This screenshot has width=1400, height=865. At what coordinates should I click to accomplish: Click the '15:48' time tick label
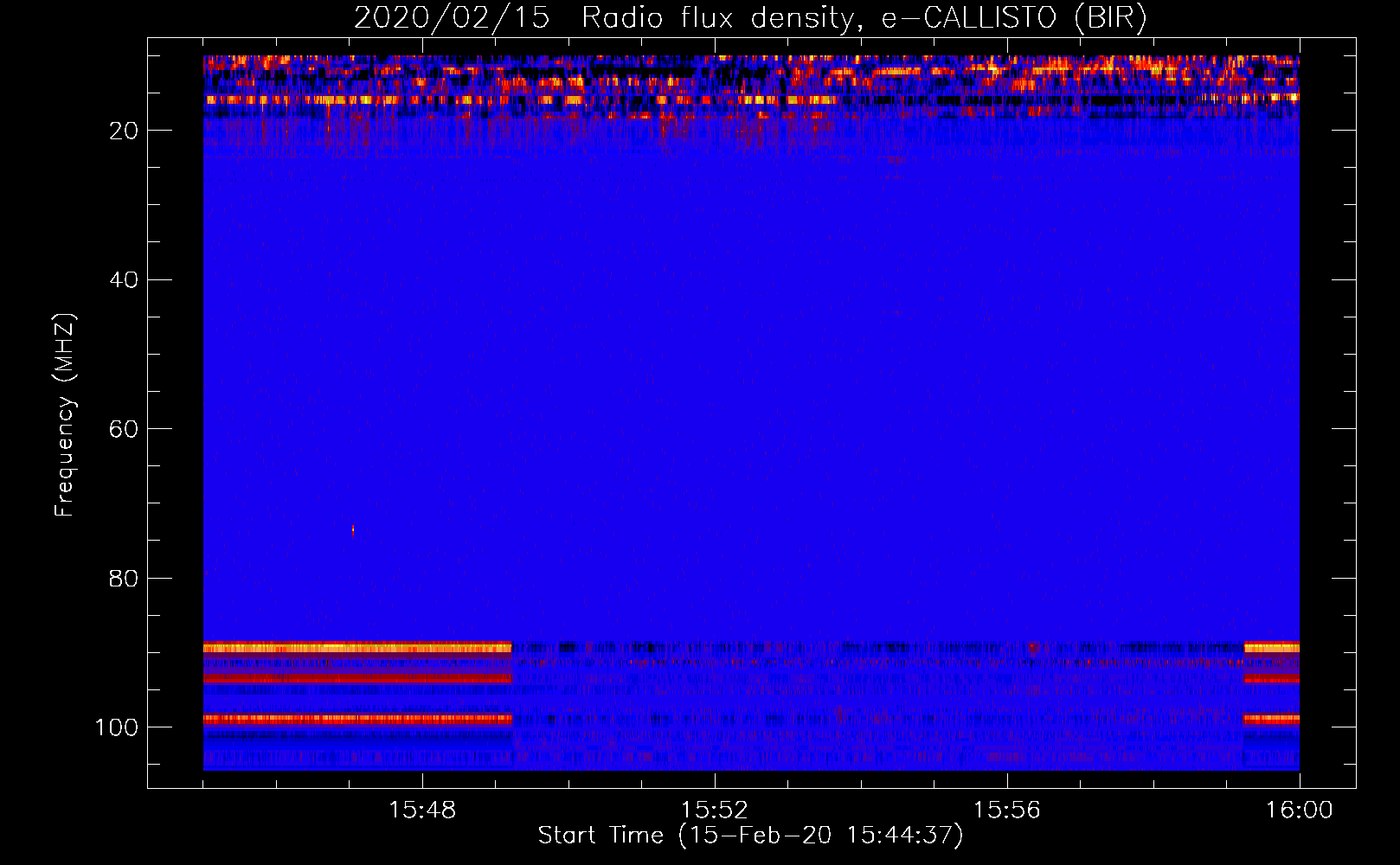click(x=422, y=811)
